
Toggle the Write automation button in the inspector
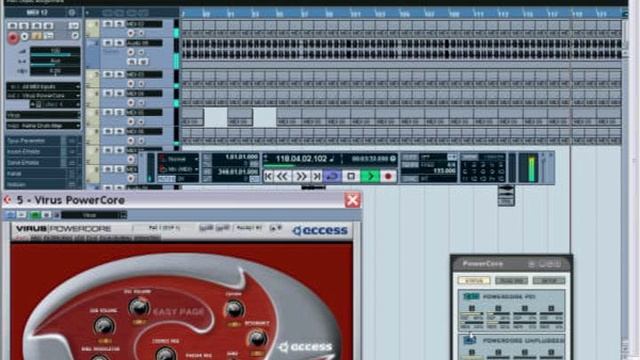pyautogui.click(x=49, y=26)
